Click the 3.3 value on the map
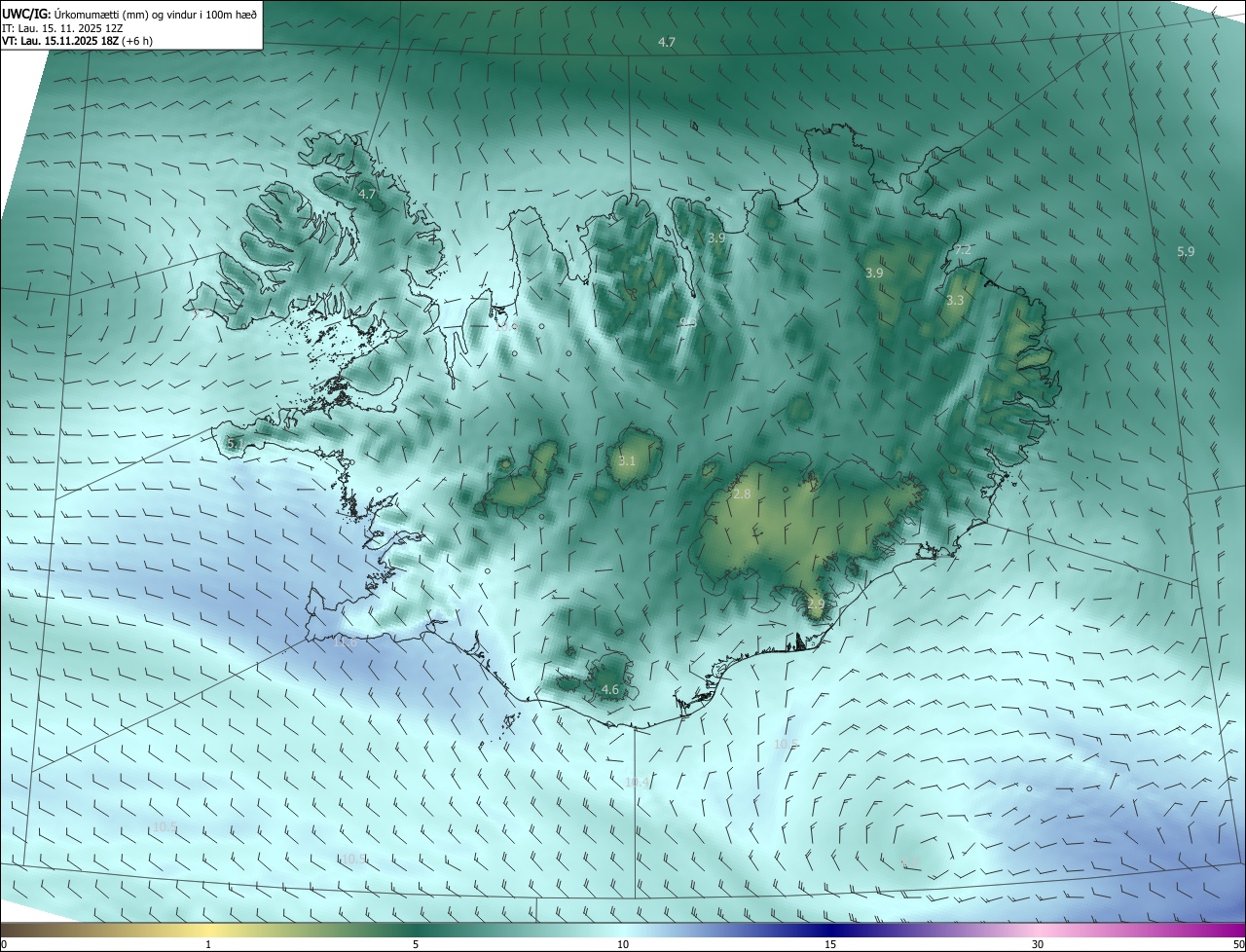The image size is (1246, 952). pos(955,301)
